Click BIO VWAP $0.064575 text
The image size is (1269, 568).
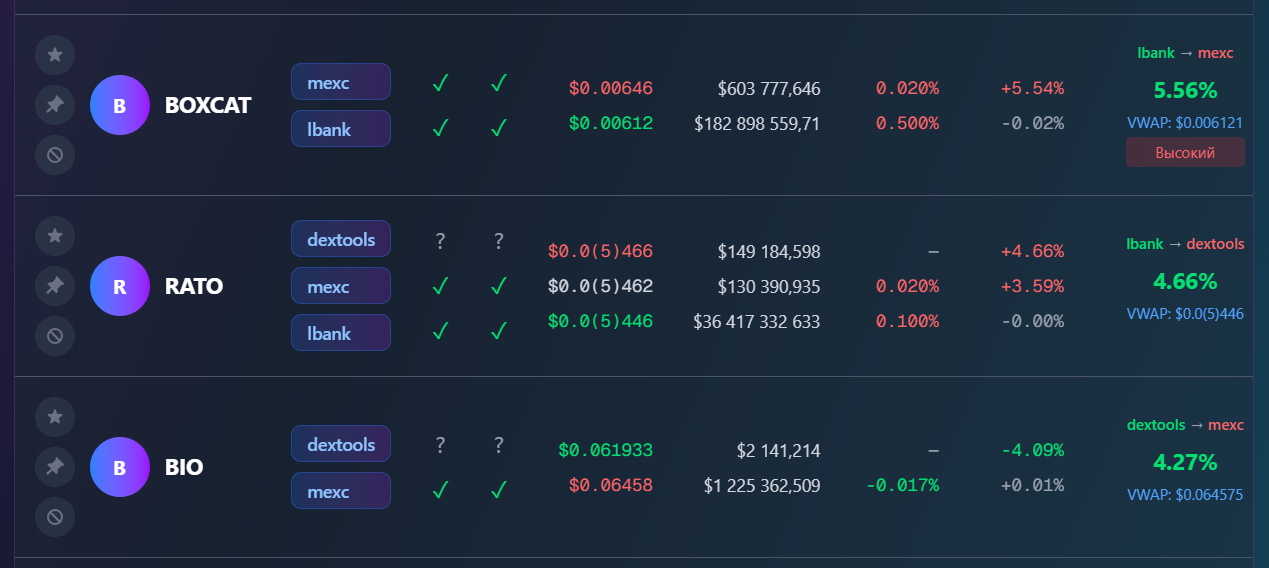pos(1185,494)
